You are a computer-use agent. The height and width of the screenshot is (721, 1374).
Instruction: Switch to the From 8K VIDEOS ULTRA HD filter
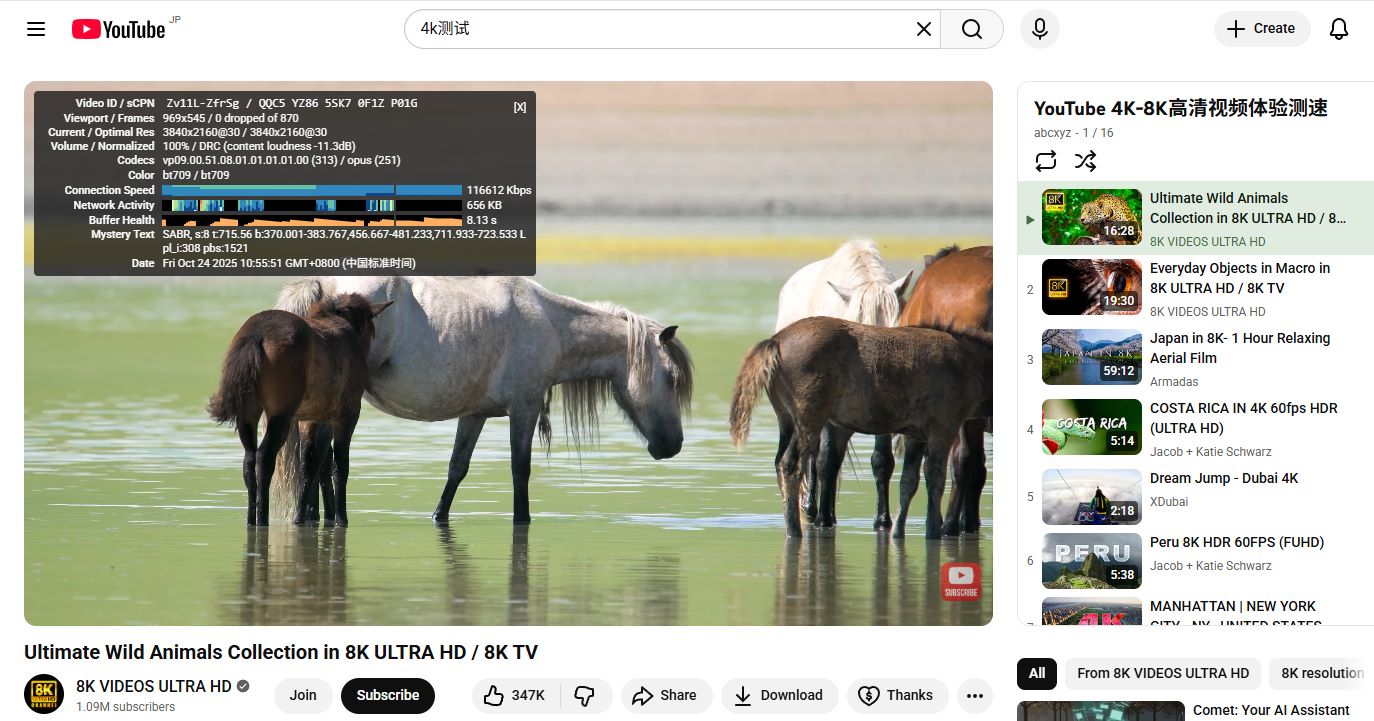click(1162, 673)
